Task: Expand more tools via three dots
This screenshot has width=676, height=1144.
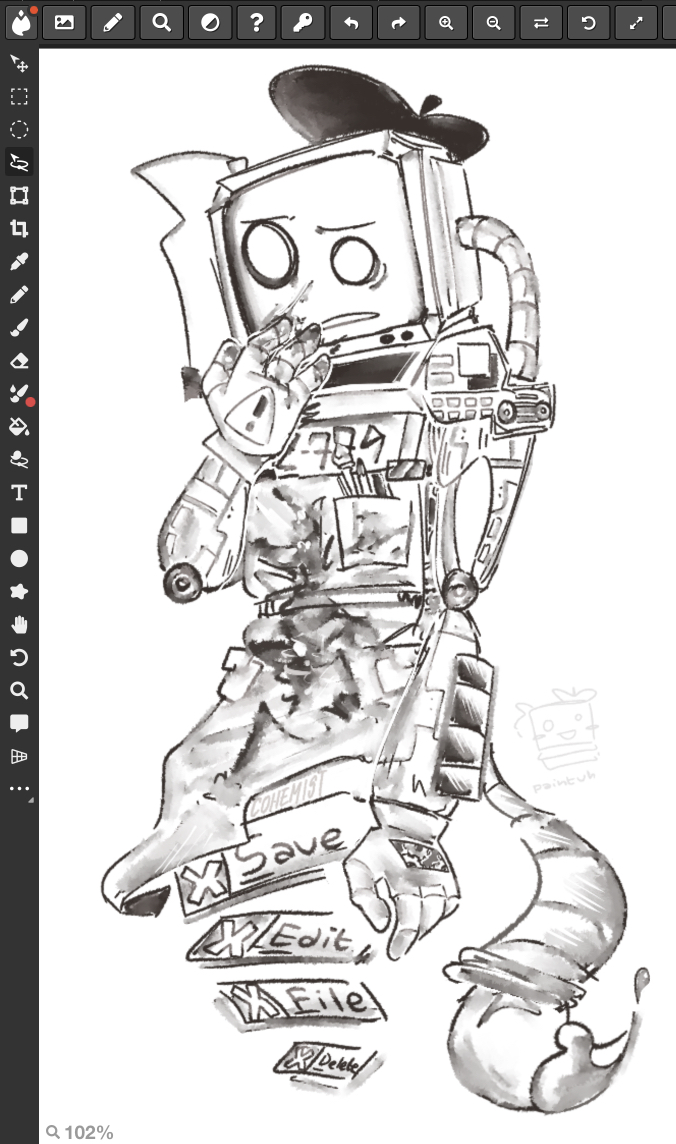Action: [x=19, y=789]
